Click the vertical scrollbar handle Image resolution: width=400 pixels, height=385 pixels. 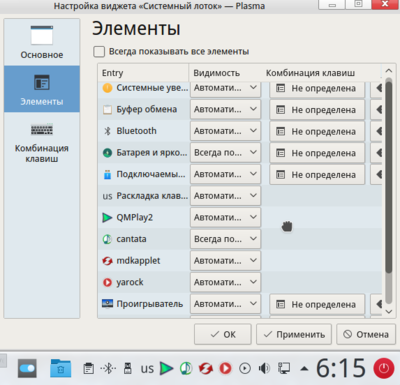[388, 177]
